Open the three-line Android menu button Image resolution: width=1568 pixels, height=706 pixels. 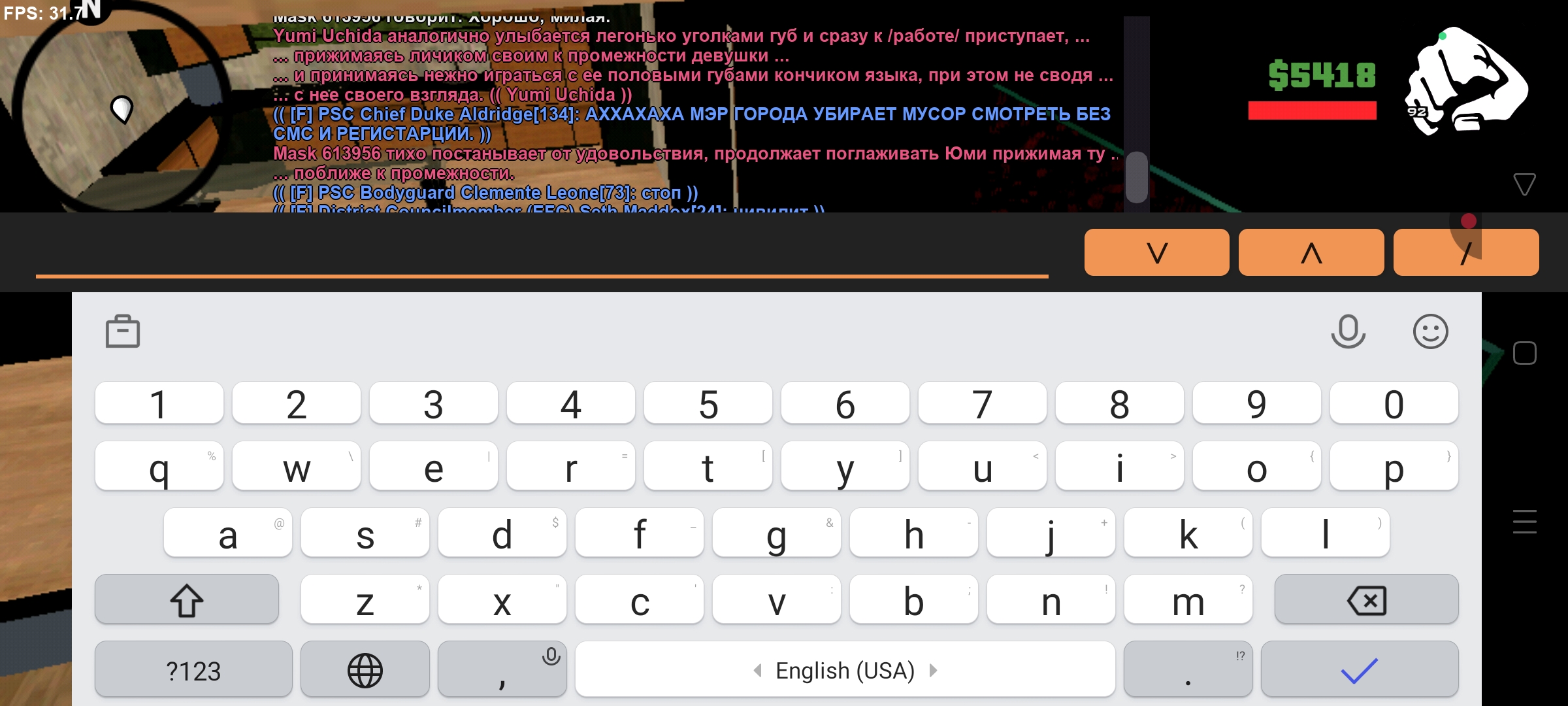coord(1524,521)
